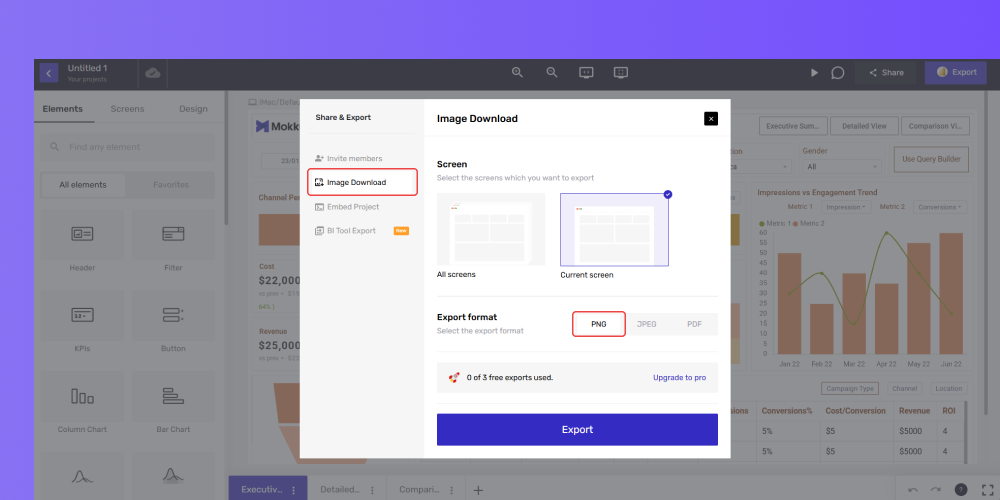Add a new screen with plus icon

[478, 490]
